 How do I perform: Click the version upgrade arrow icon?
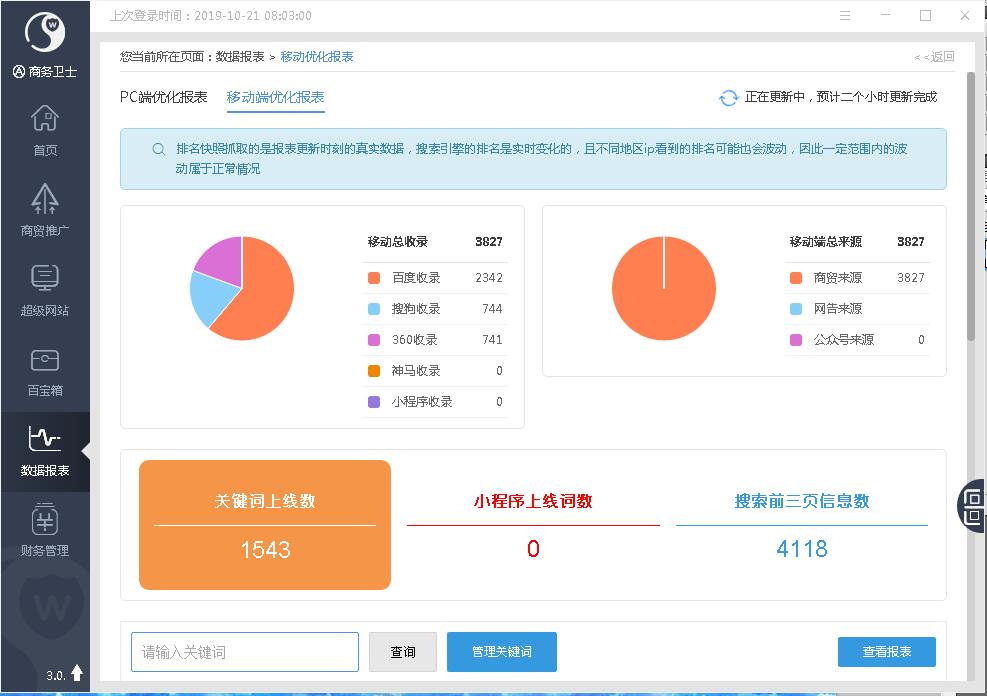(x=77, y=673)
